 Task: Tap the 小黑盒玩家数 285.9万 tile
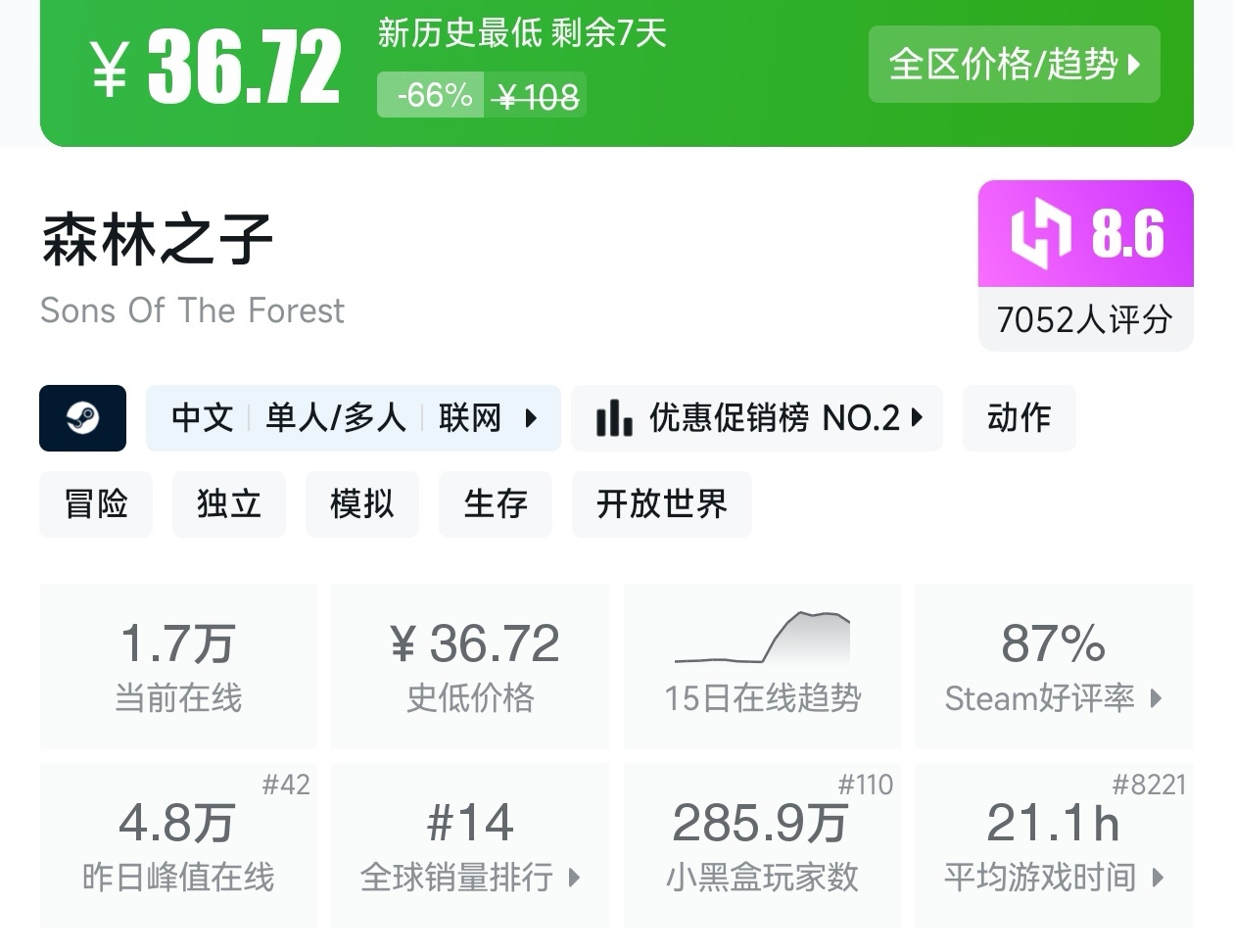coord(762,845)
